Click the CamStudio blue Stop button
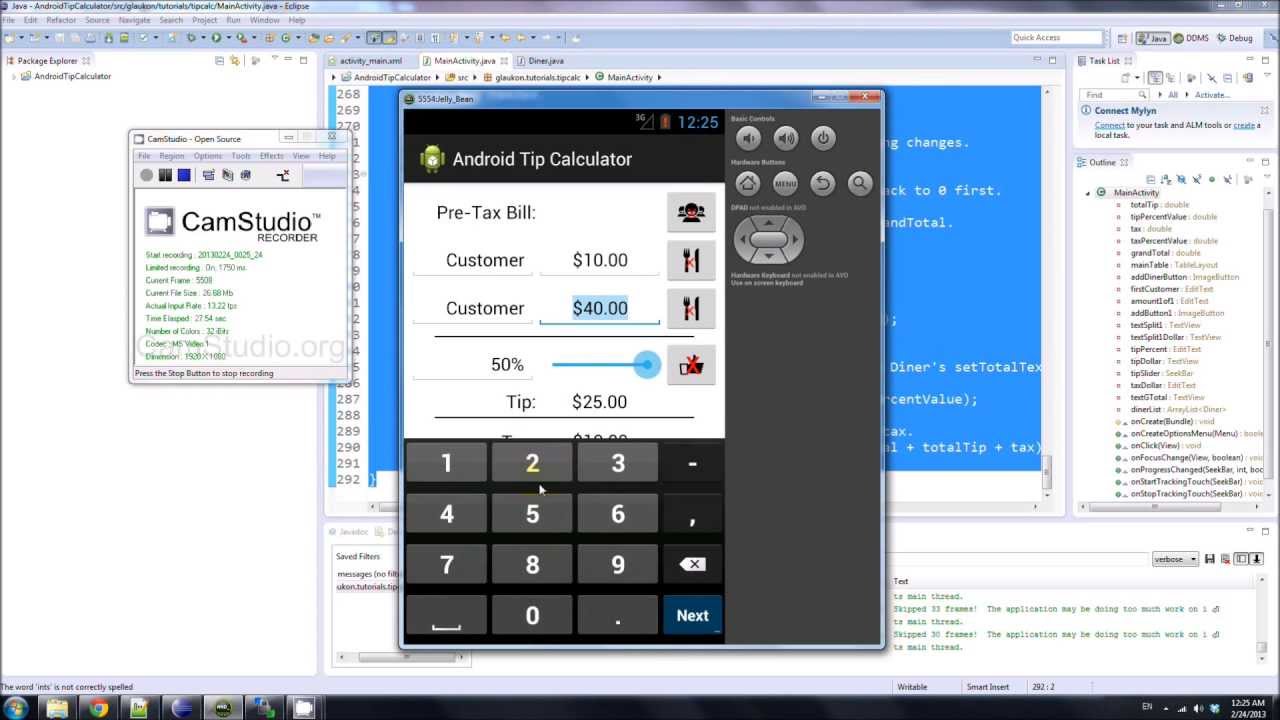Image resolution: width=1280 pixels, height=720 pixels. pos(184,175)
